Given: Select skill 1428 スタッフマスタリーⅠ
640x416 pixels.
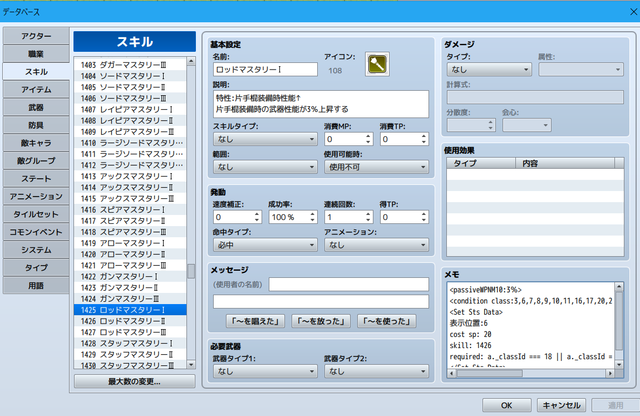Looking at the screenshot, I should (x=130, y=343).
